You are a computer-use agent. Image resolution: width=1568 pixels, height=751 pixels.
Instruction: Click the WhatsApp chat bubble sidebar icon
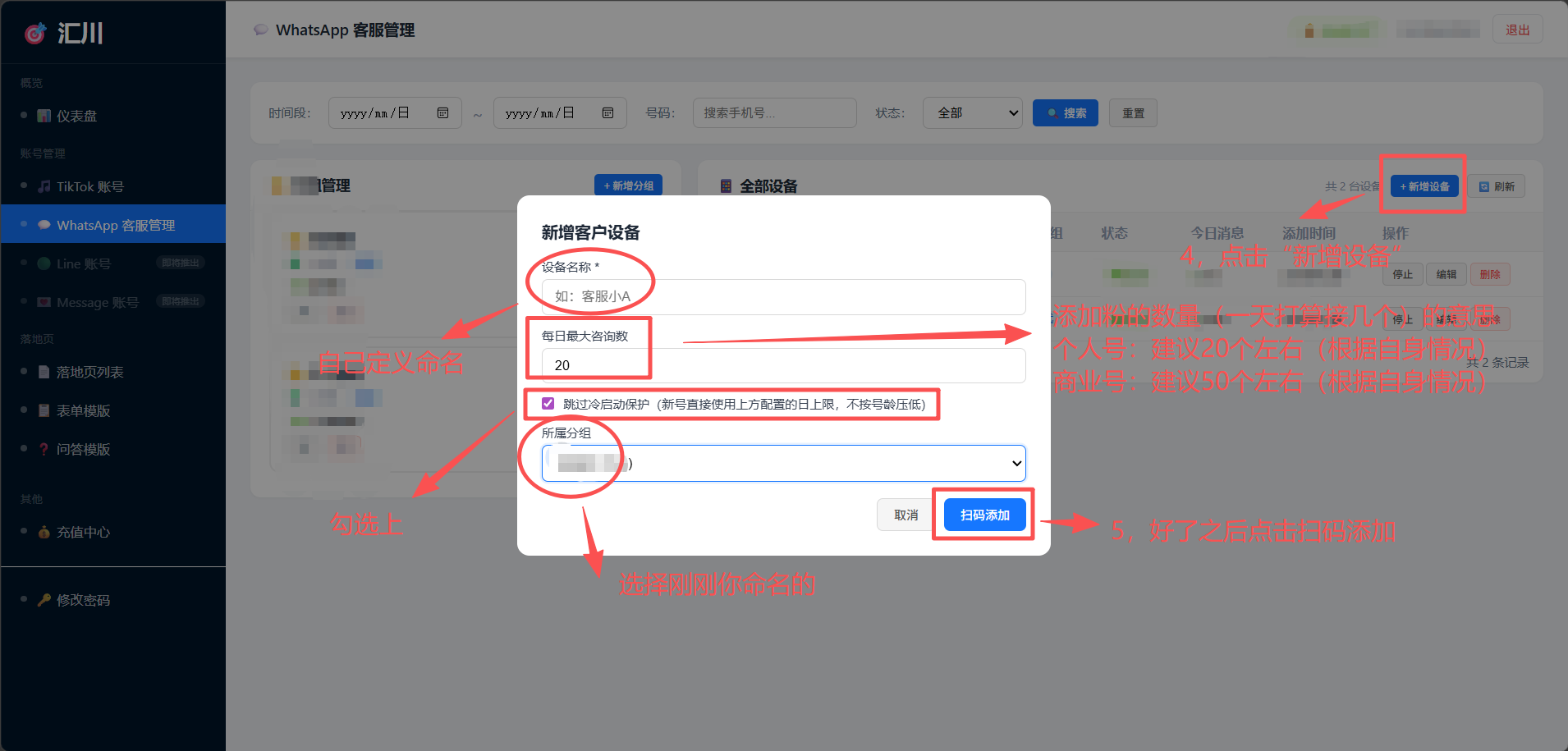pos(44,225)
